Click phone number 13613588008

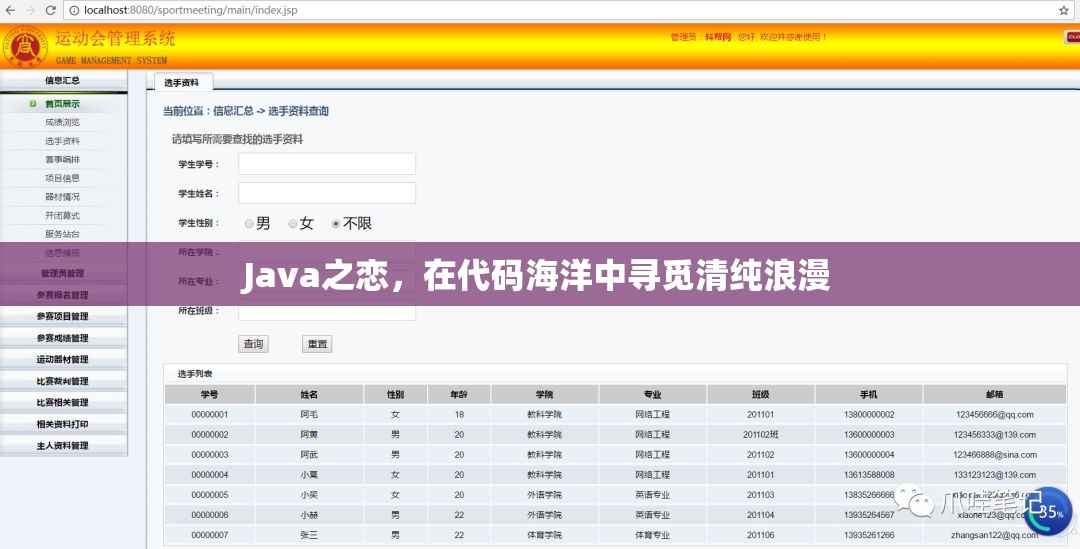[x=869, y=475]
